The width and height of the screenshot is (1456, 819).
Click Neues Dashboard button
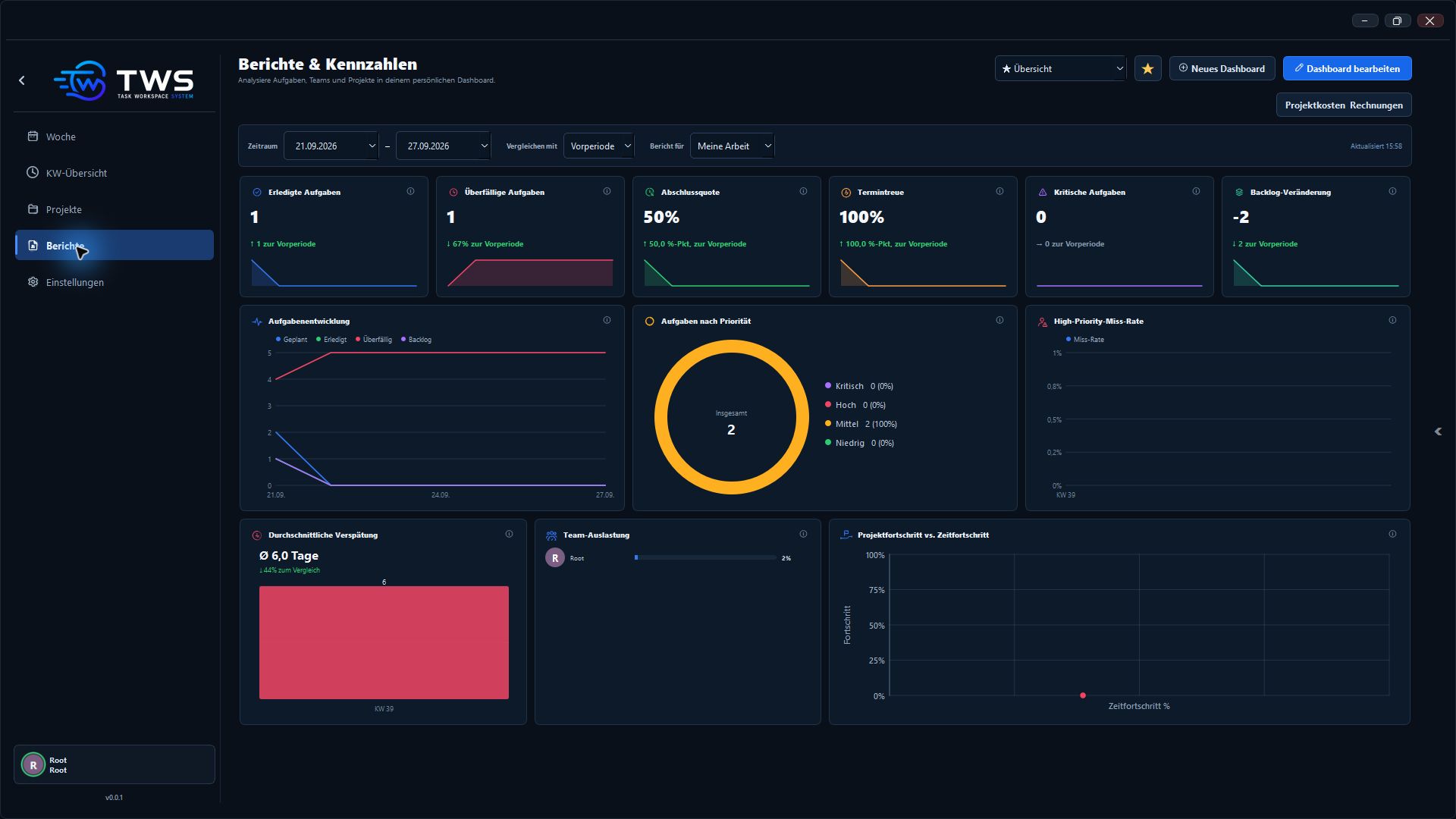click(1222, 69)
